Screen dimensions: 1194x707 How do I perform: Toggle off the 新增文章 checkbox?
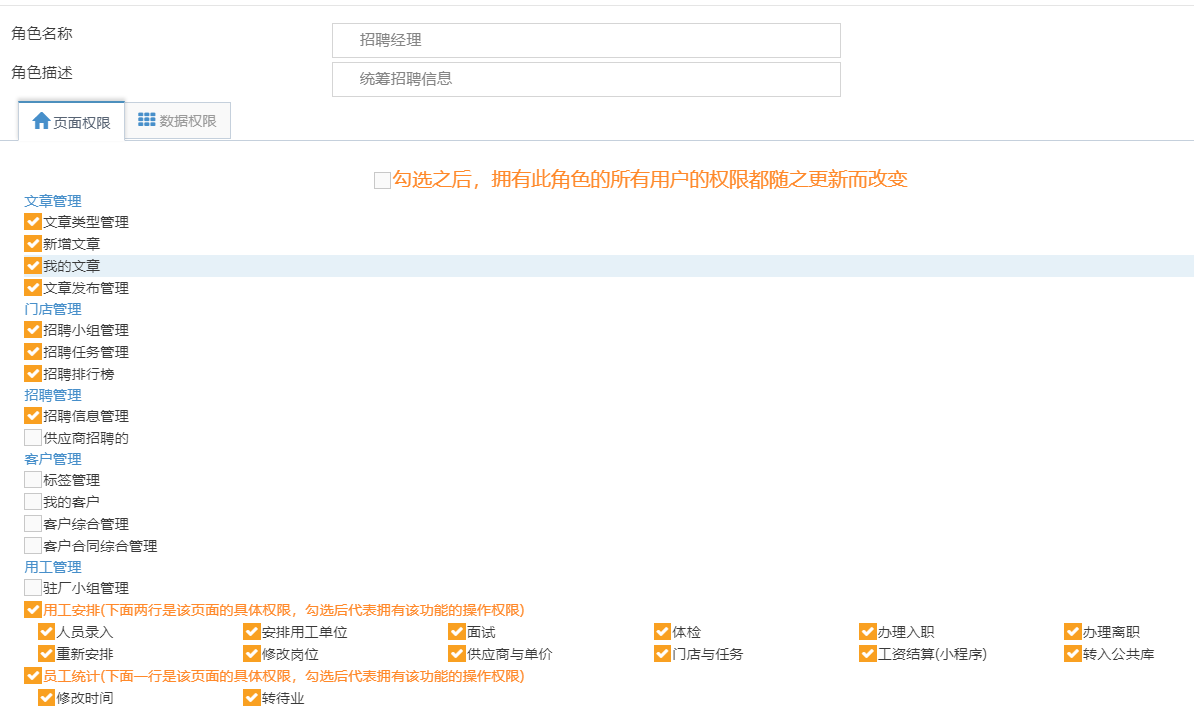coord(32,243)
